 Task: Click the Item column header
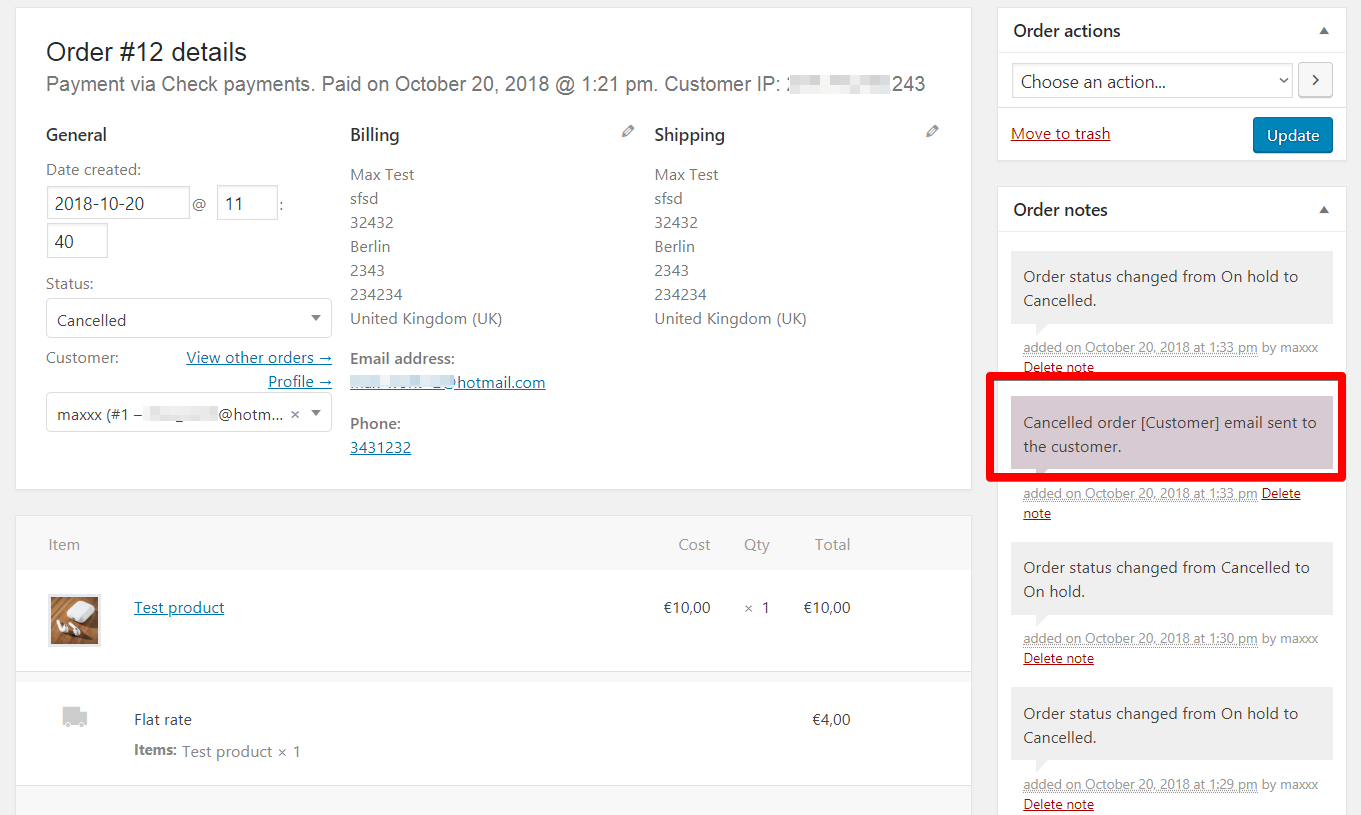64,544
